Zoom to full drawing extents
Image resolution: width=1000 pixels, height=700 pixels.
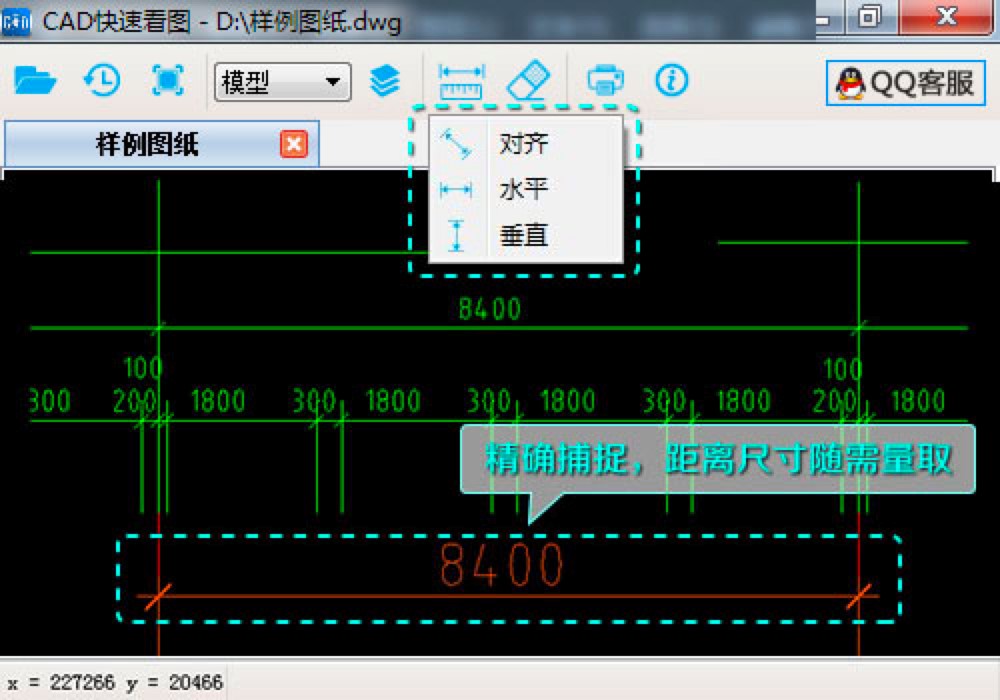click(167, 81)
